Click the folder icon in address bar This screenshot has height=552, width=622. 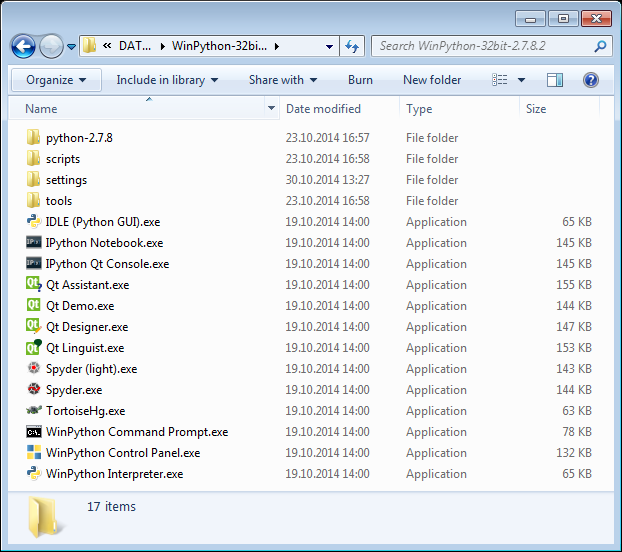coord(89,46)
